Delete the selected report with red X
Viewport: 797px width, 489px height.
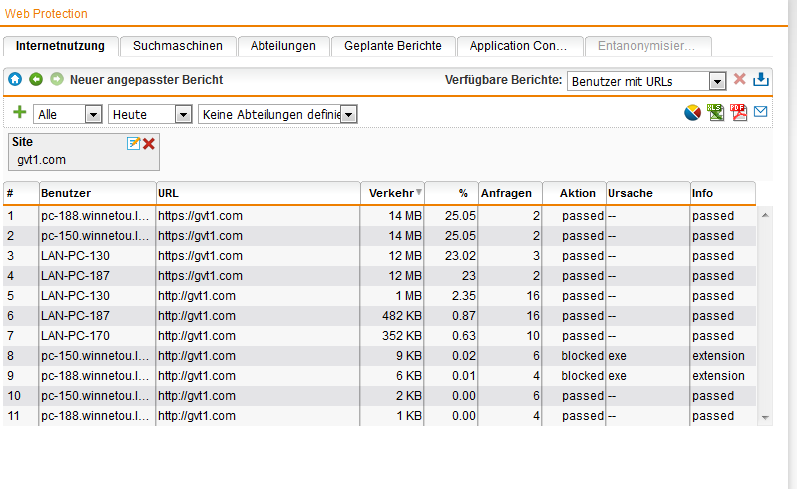pyautogui.click(x=740, y=80)
